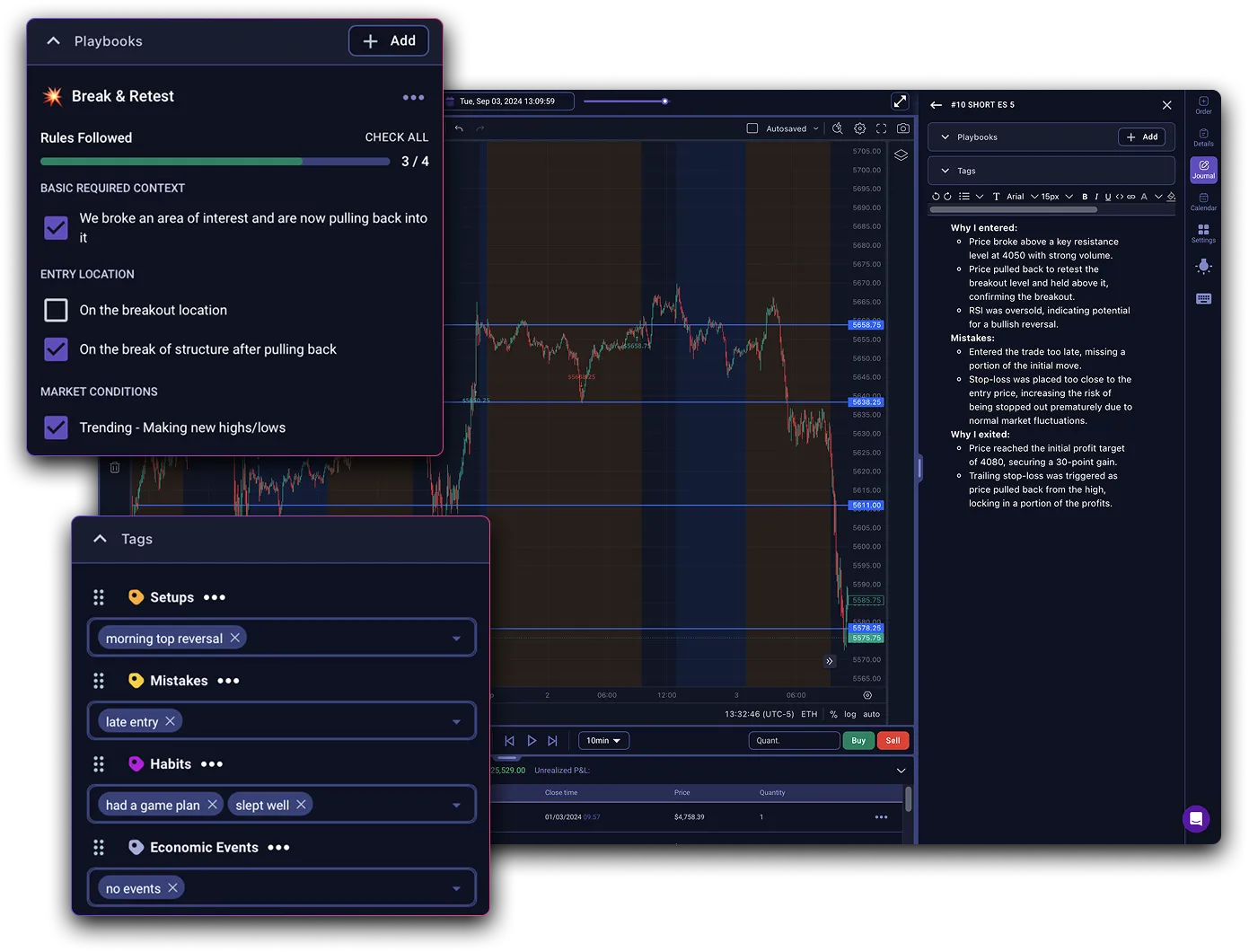Screen dimensions: 1249x952
Task: Uncheck 'On the break of structure' rule
Action: pos(56,349)
